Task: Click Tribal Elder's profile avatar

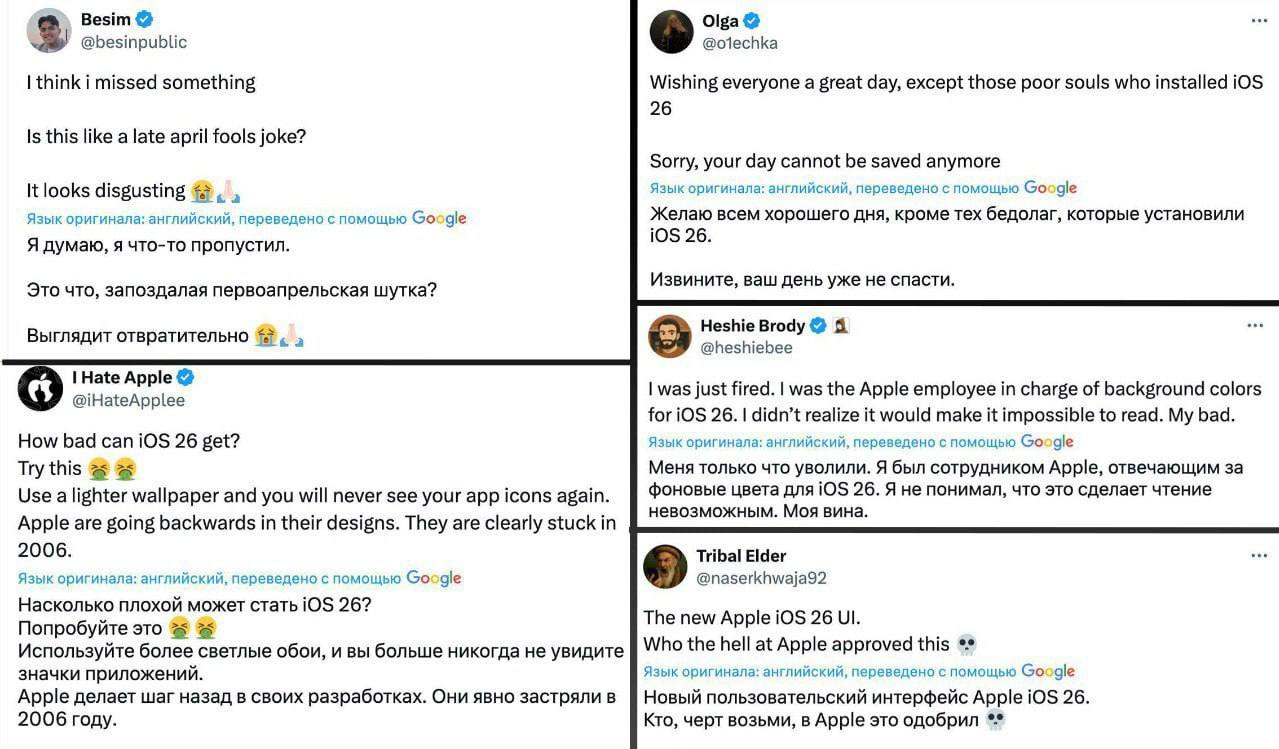Action: (665, 567)
